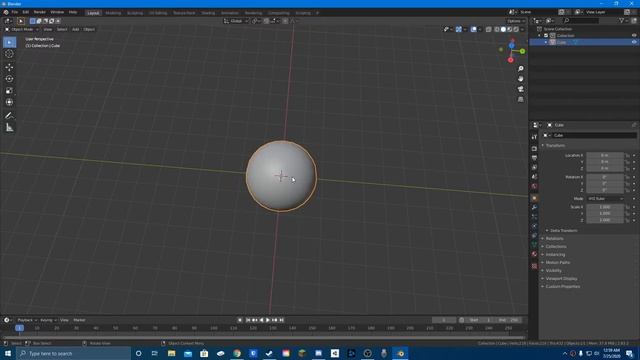Open the Tool properties tab

[534, 137]
